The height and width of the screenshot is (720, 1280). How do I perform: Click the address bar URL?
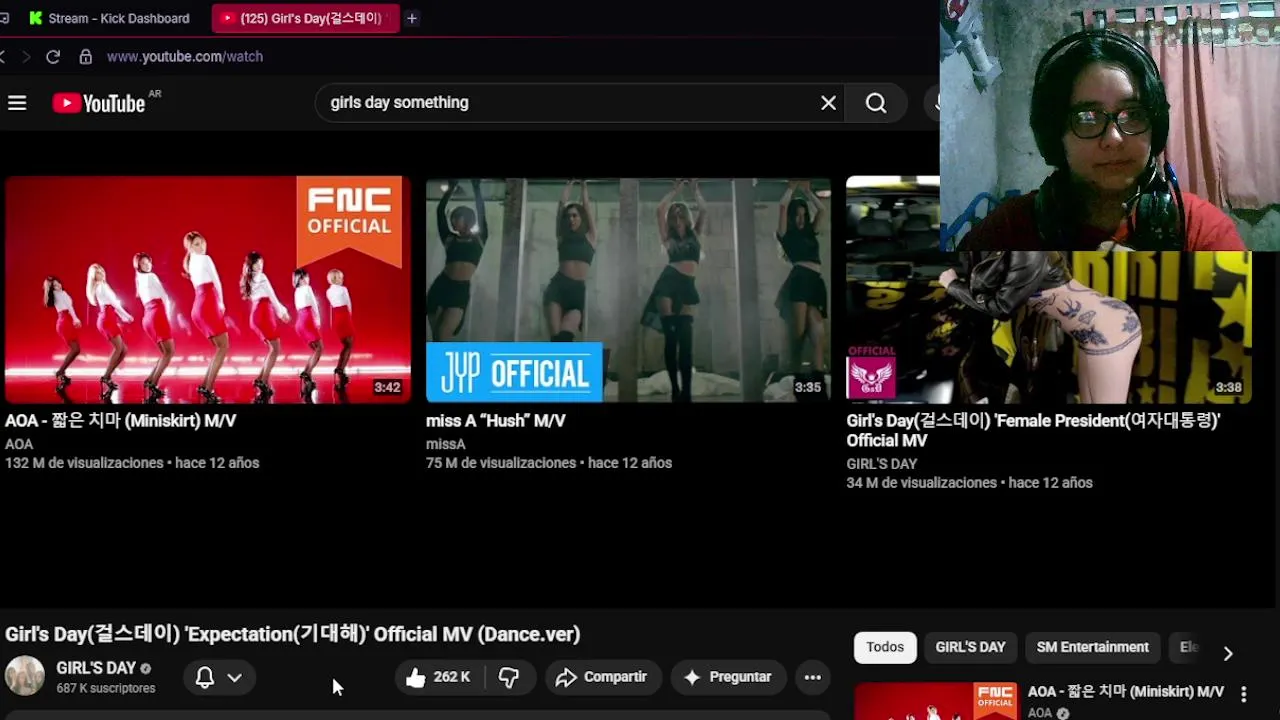tap(185, 57)
